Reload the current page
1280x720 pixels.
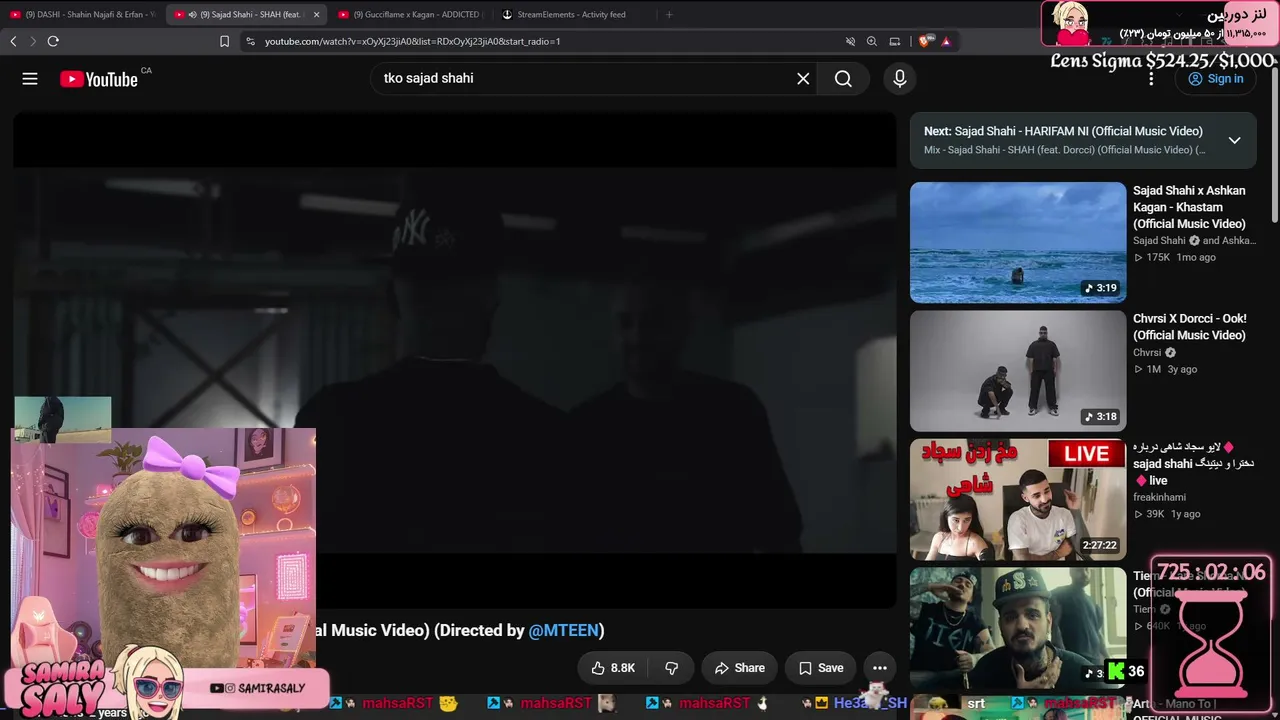coord(53,41)
